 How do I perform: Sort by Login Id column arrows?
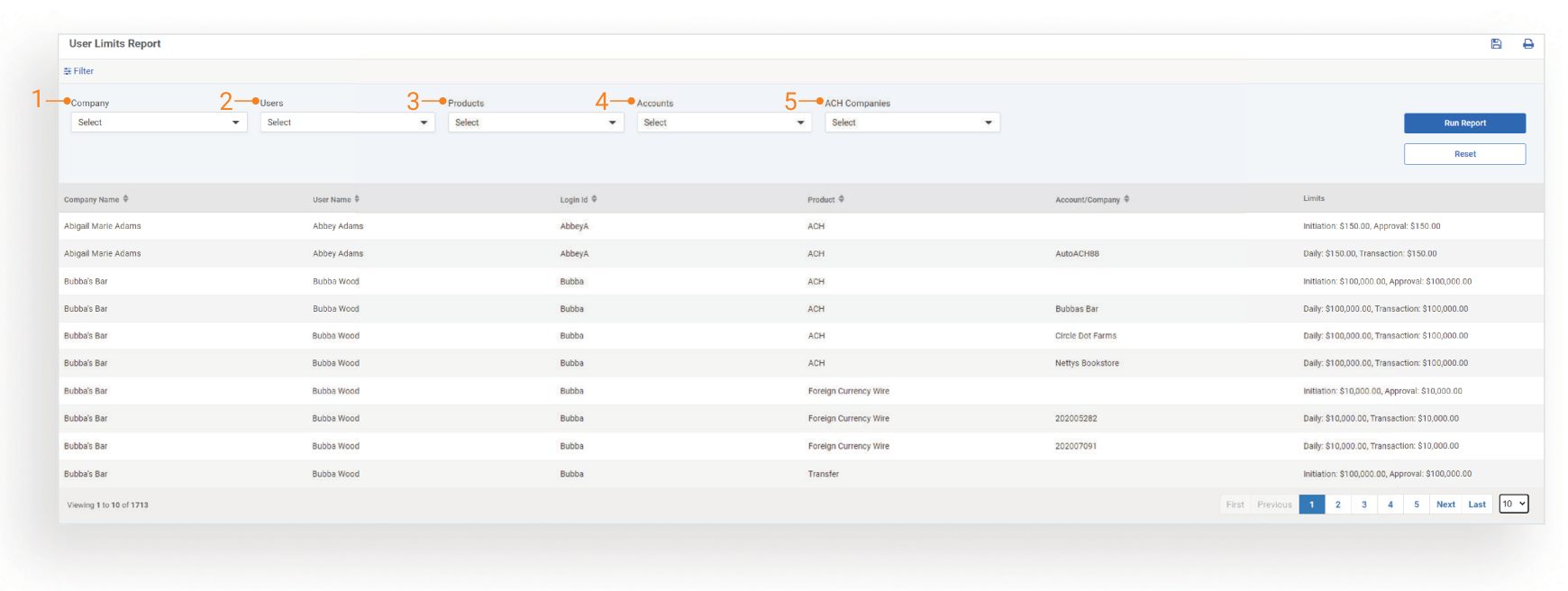pos(594,199)
